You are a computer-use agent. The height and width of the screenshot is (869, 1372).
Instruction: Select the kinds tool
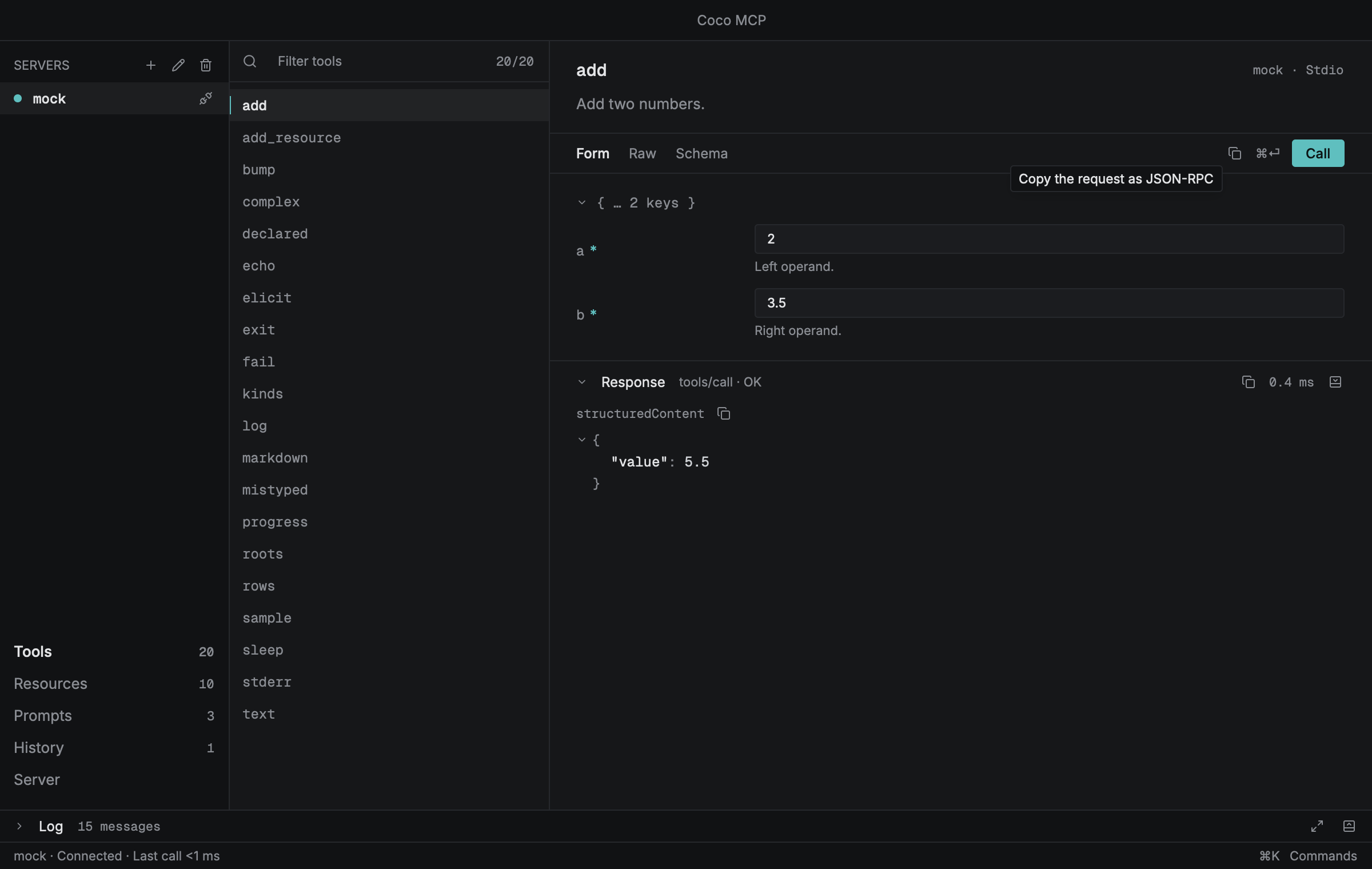[389, 393]
